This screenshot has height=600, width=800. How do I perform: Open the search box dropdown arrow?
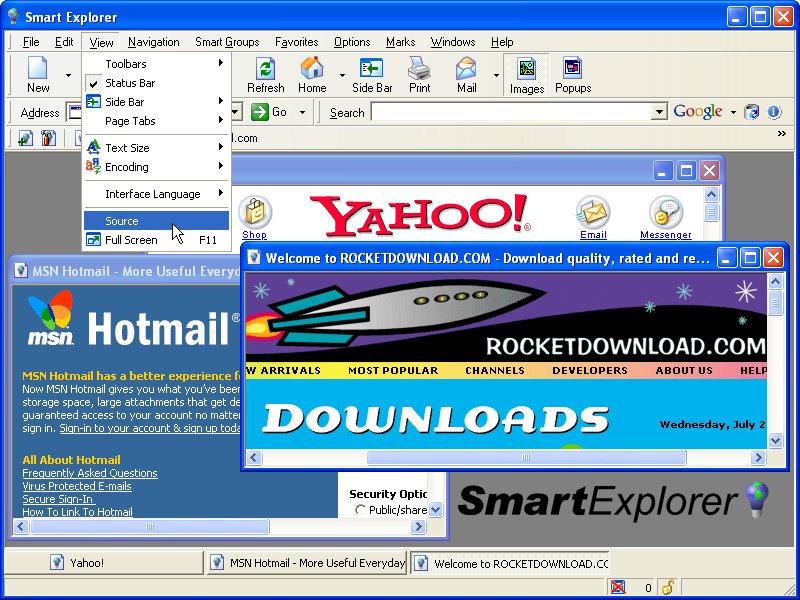pos(659,113)
